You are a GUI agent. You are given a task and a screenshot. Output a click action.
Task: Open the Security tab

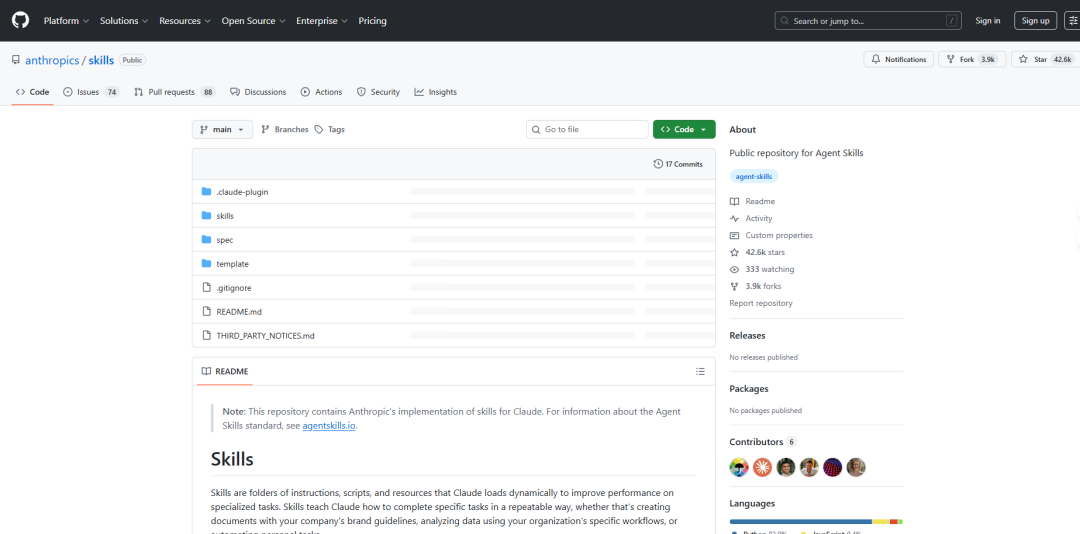378,92
